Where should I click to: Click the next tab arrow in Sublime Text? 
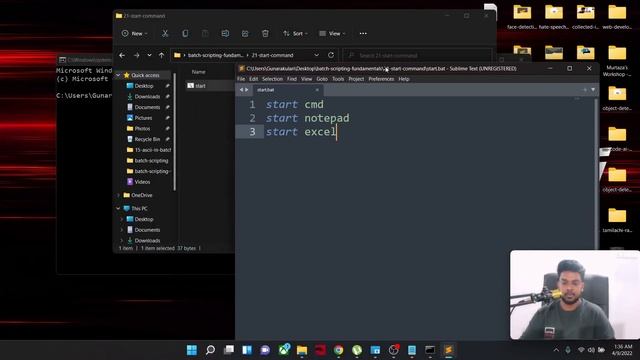point(247,90)
